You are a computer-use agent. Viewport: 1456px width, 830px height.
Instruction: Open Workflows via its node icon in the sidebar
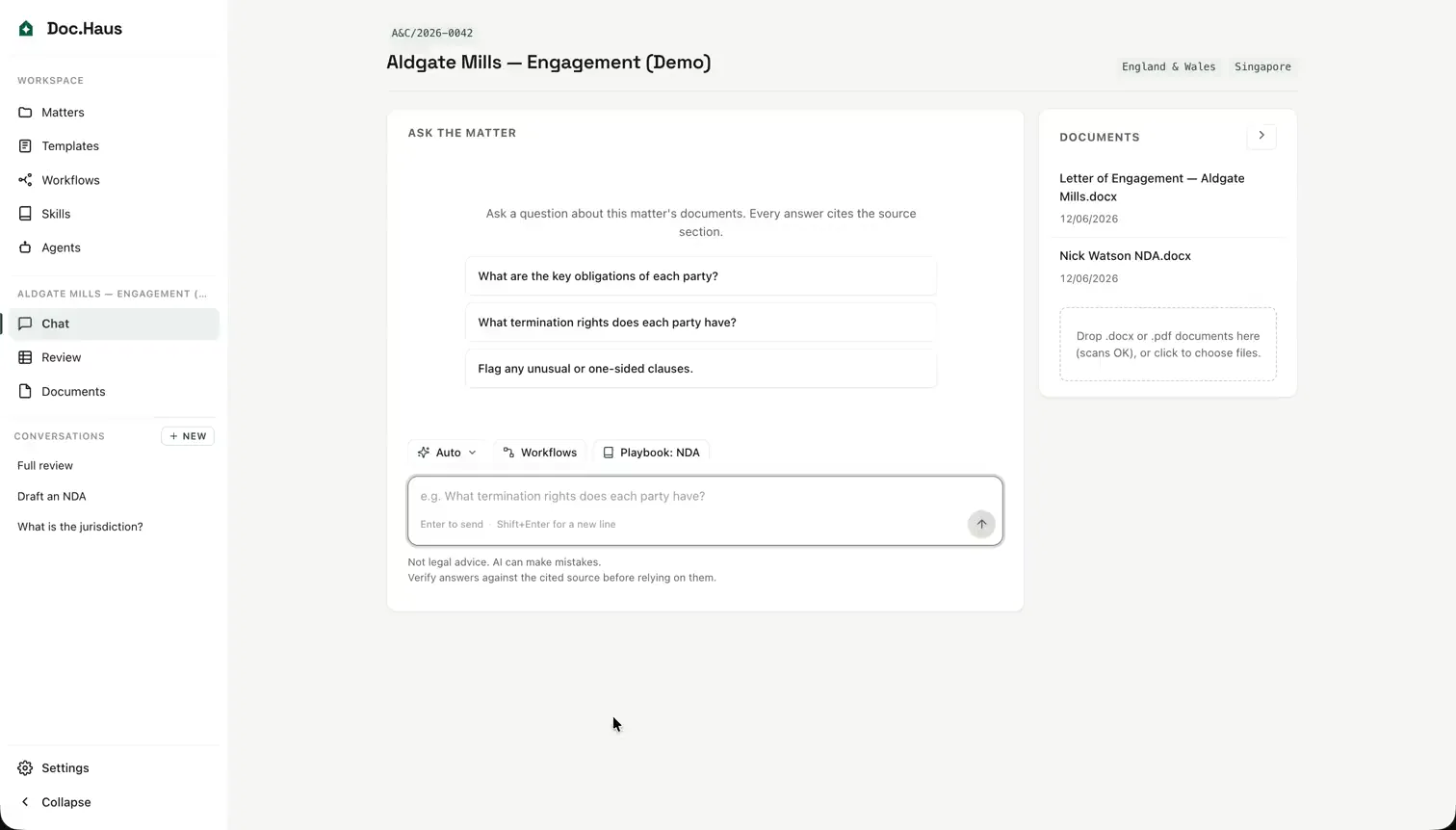[x=25, y=180]
